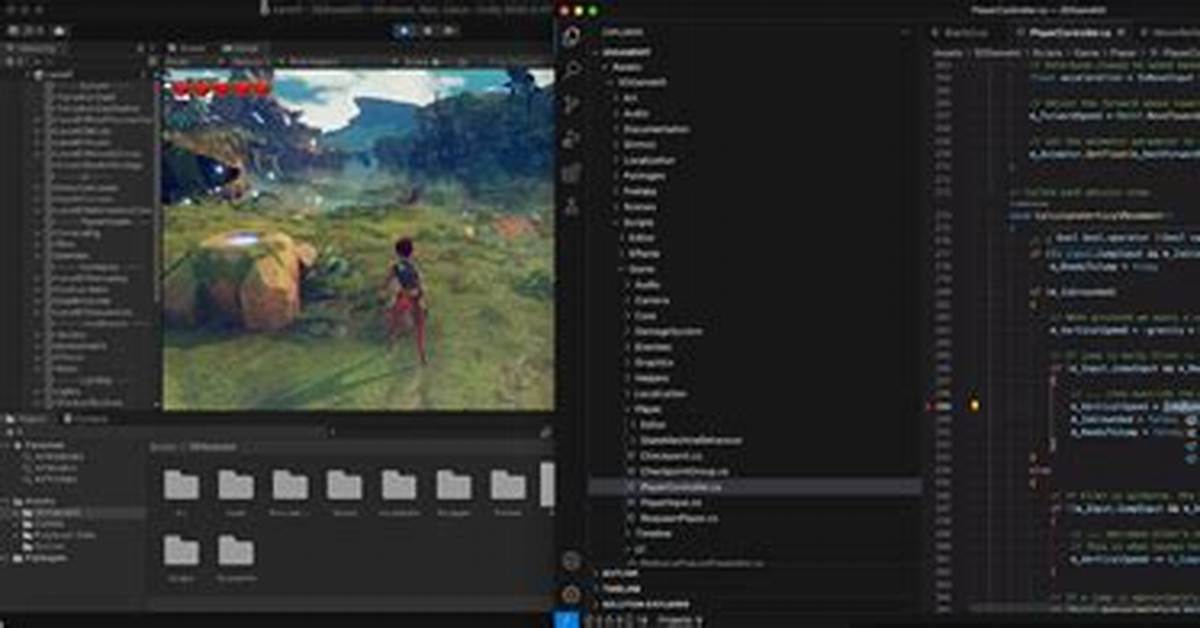The width and height of the screenshot is (1200, 628).
Task: Switch to the Scene tab in Unity
Action: point(188,48)
